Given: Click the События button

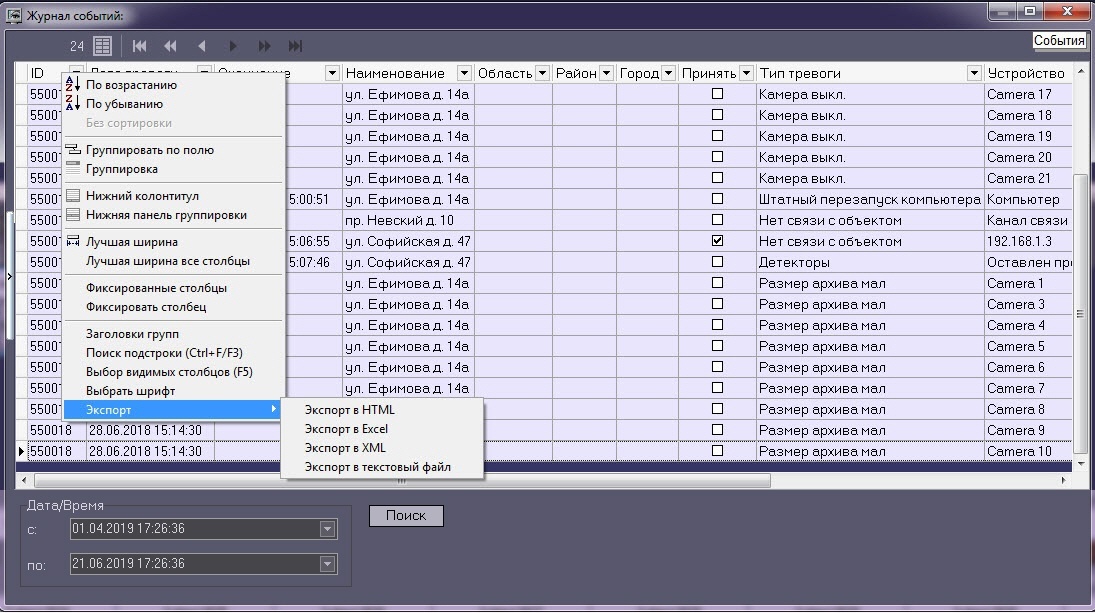Looking at the screenshot, I should [1059, 40].
